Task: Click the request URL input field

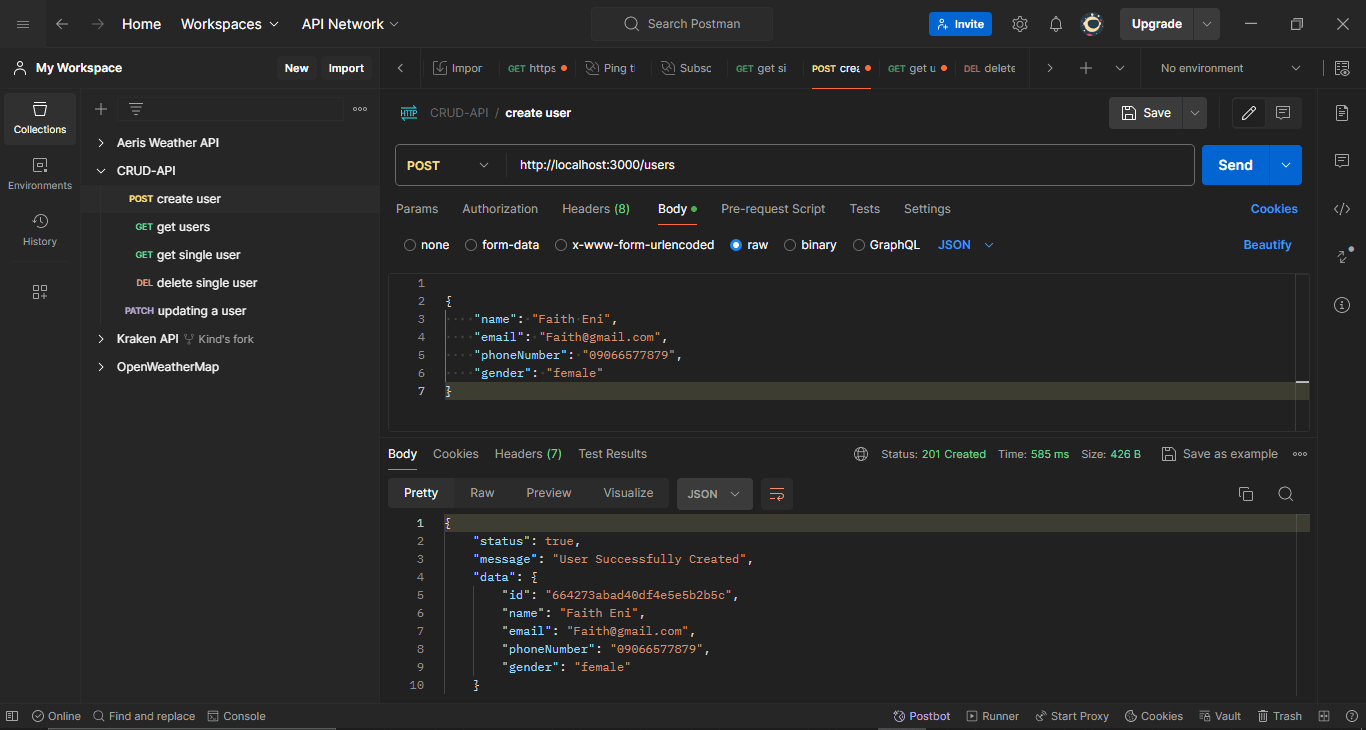Action: (x=850, y=165)
